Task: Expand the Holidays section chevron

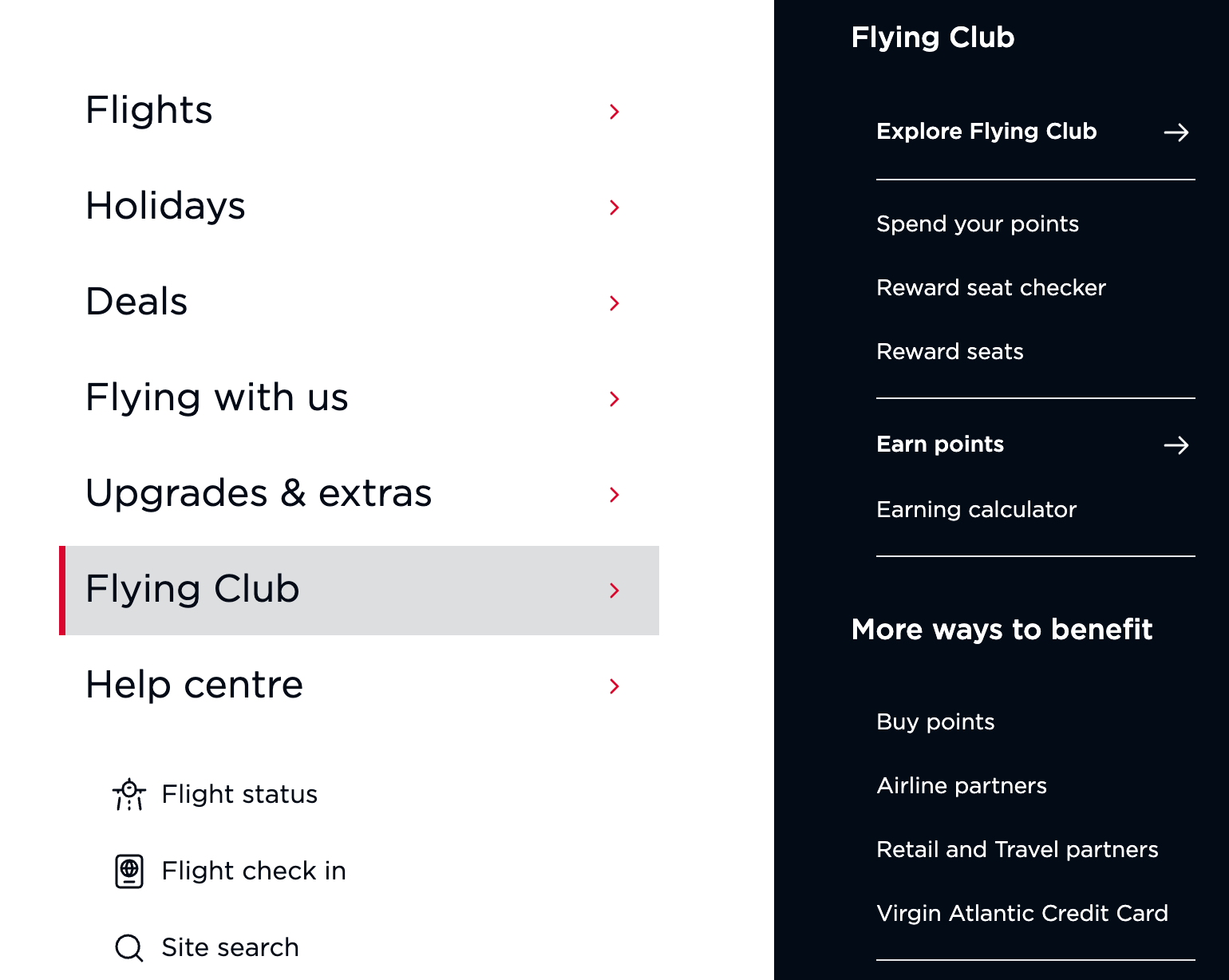Action: tap(614, 207)
